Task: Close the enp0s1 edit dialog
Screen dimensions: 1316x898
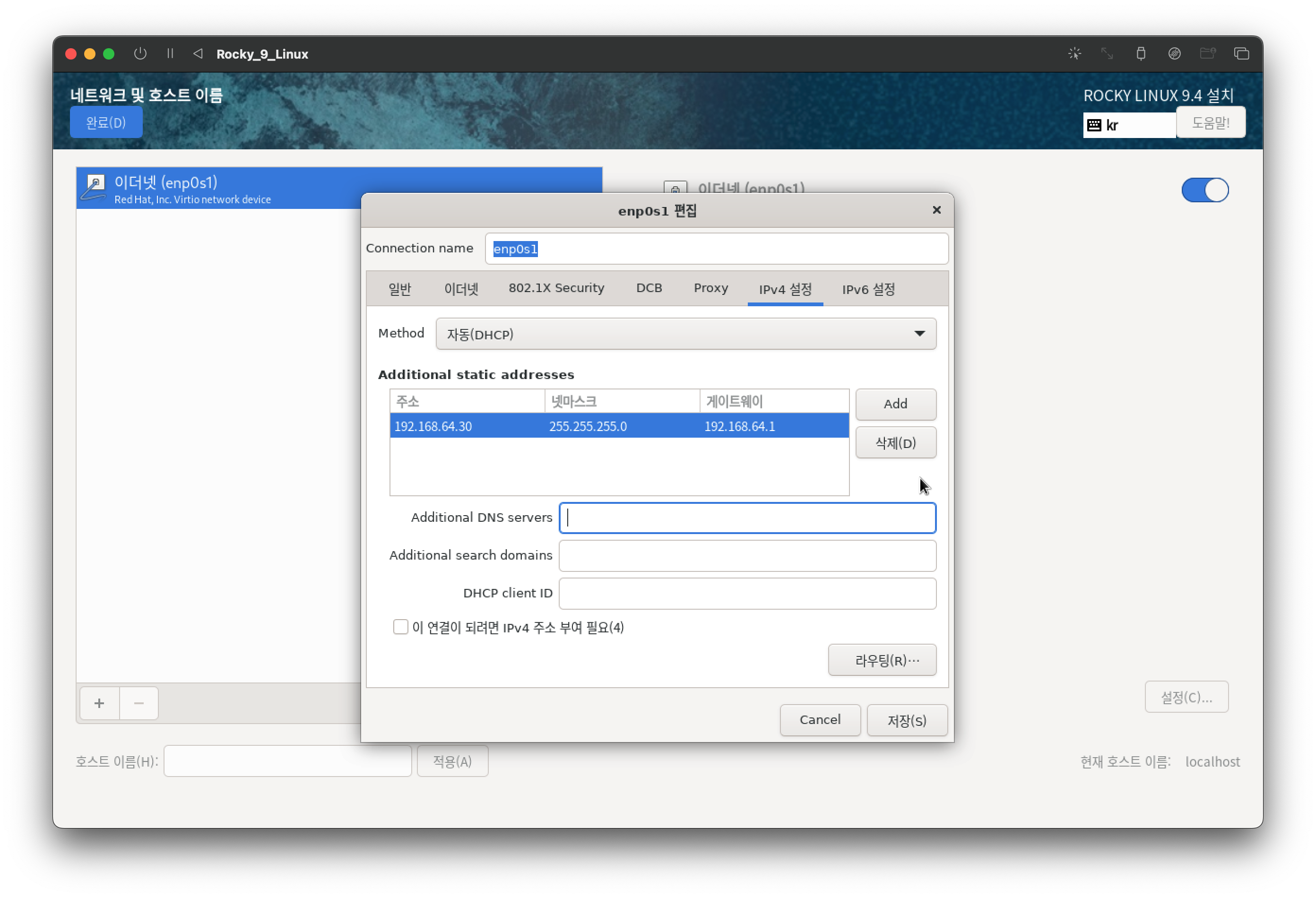Action: pyautogui.click(x=936, y=210)
